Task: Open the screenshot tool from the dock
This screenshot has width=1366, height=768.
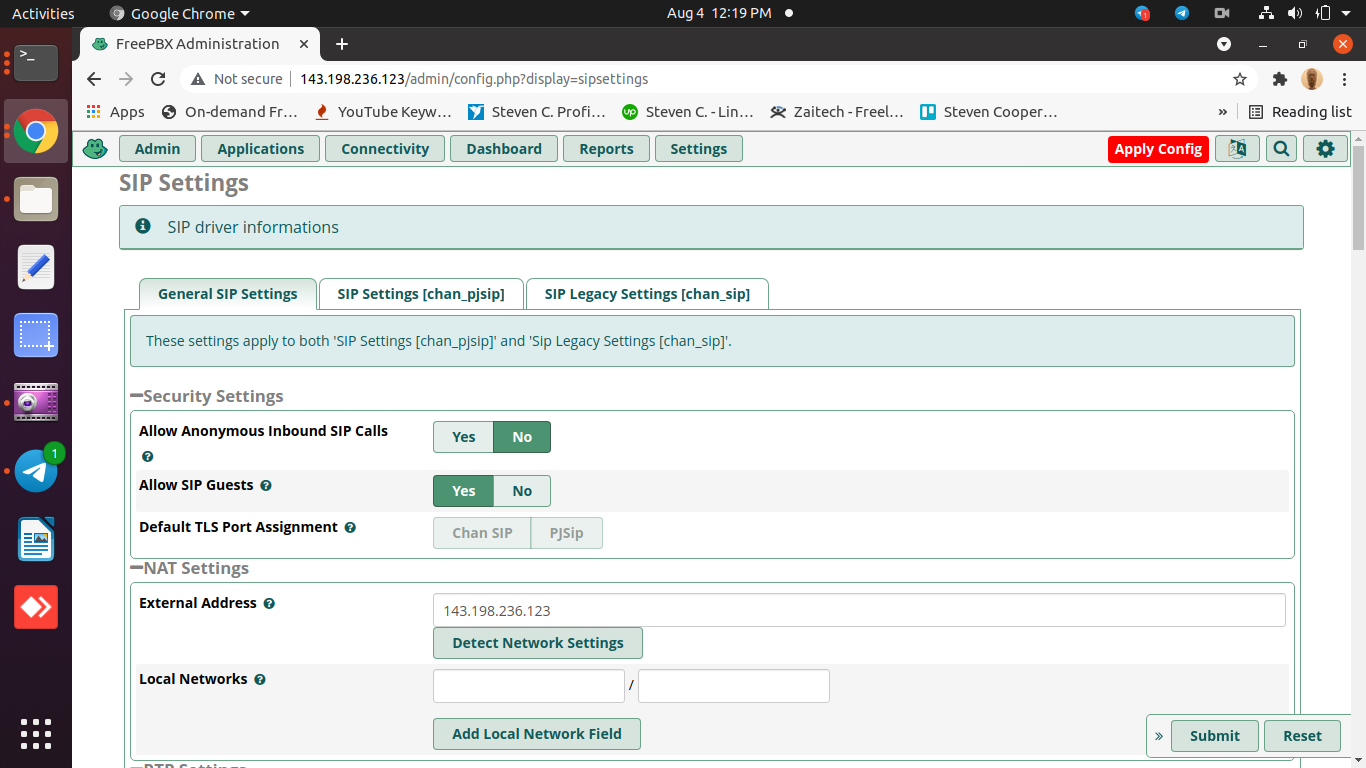Action: click(36, 335)
